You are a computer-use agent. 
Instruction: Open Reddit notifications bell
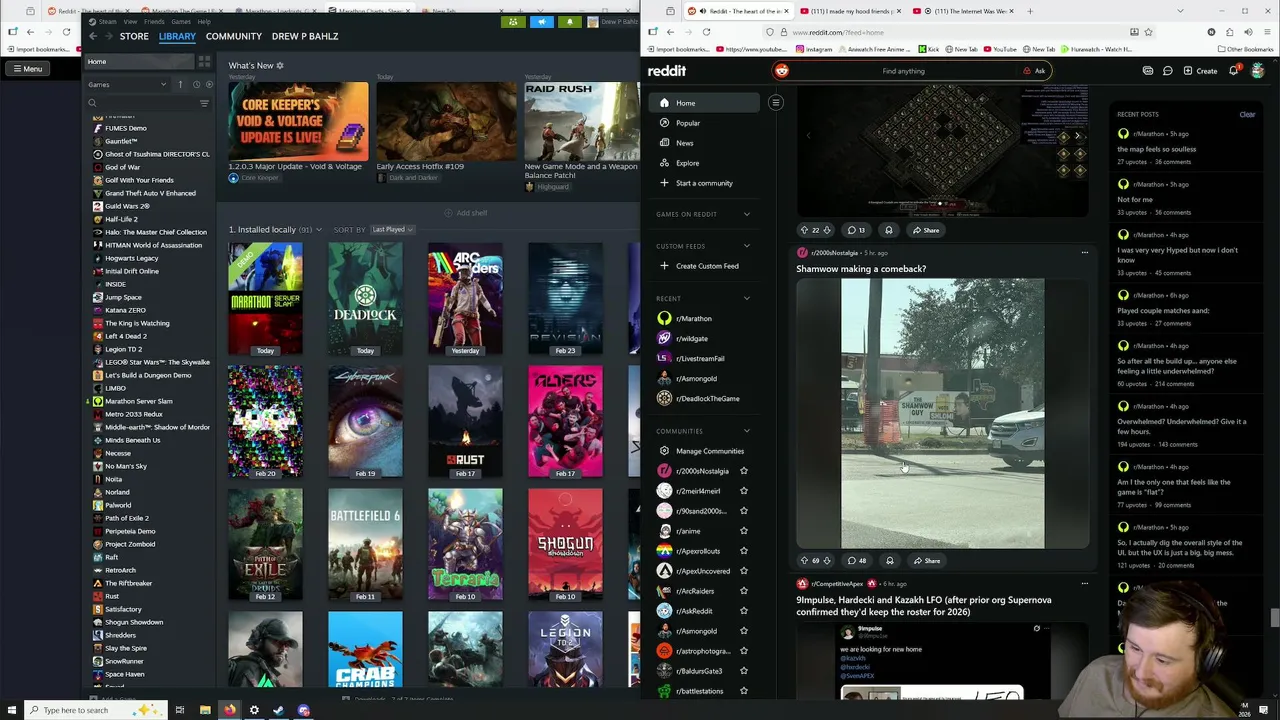[1234, 71]
